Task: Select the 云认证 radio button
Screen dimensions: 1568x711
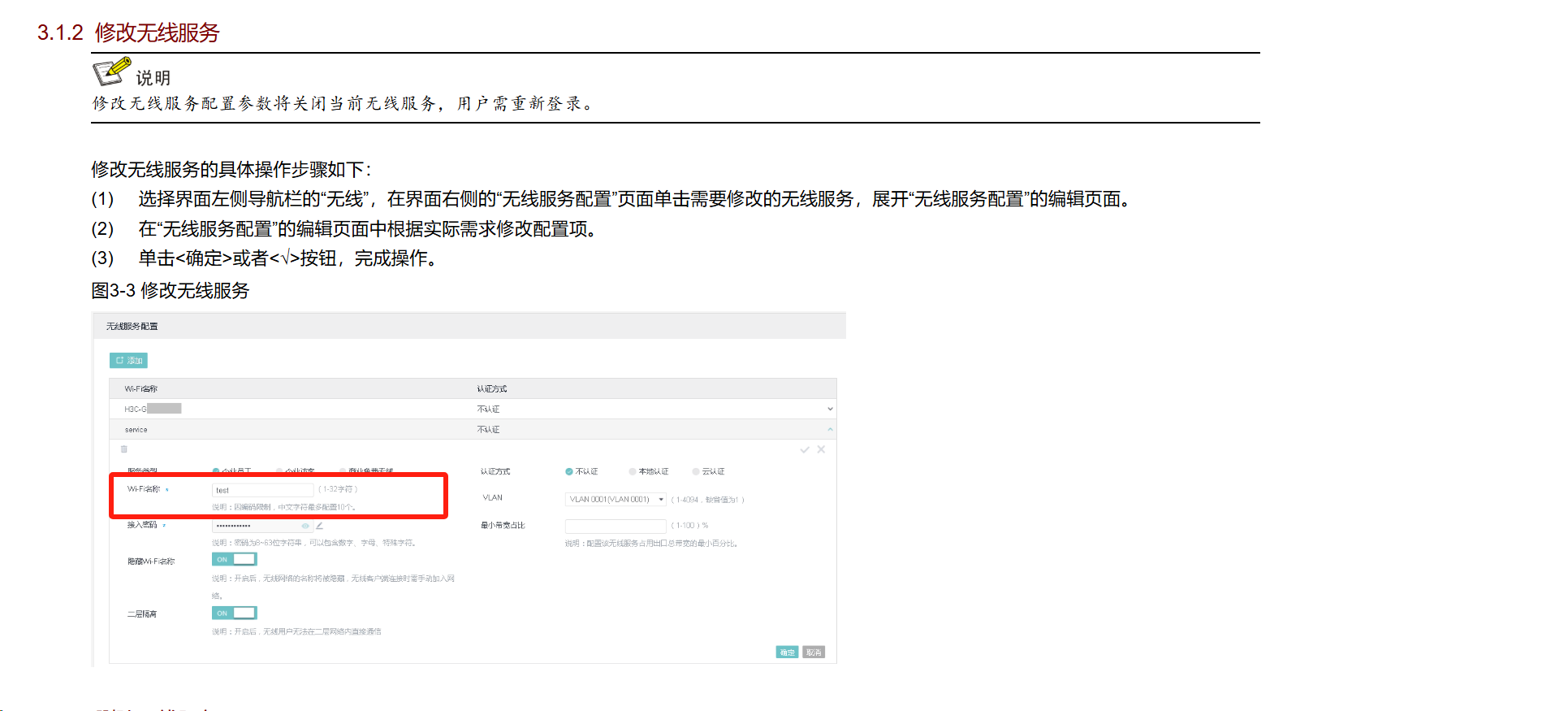Action: [696, 471]
